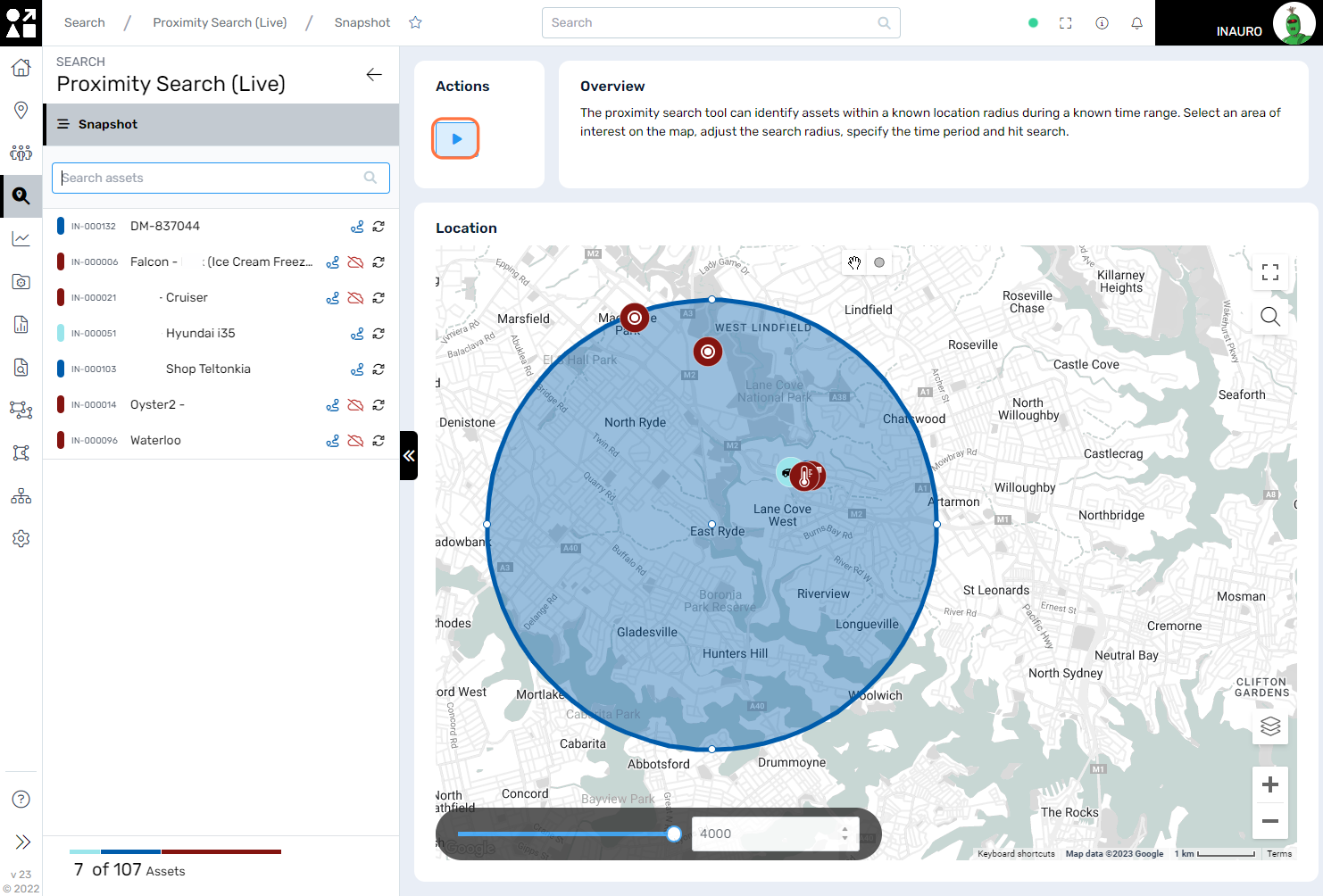
Task: Refresh the Hyundai i35 row
Action: tap(379, 334)
